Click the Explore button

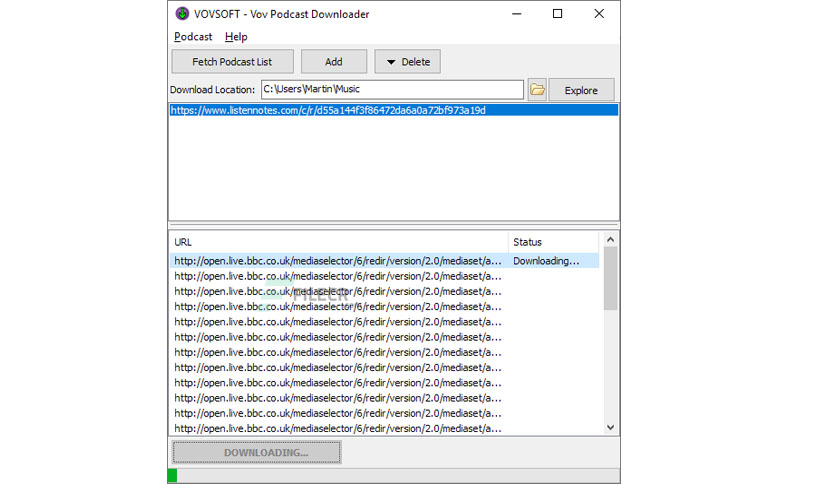point(581,90)
